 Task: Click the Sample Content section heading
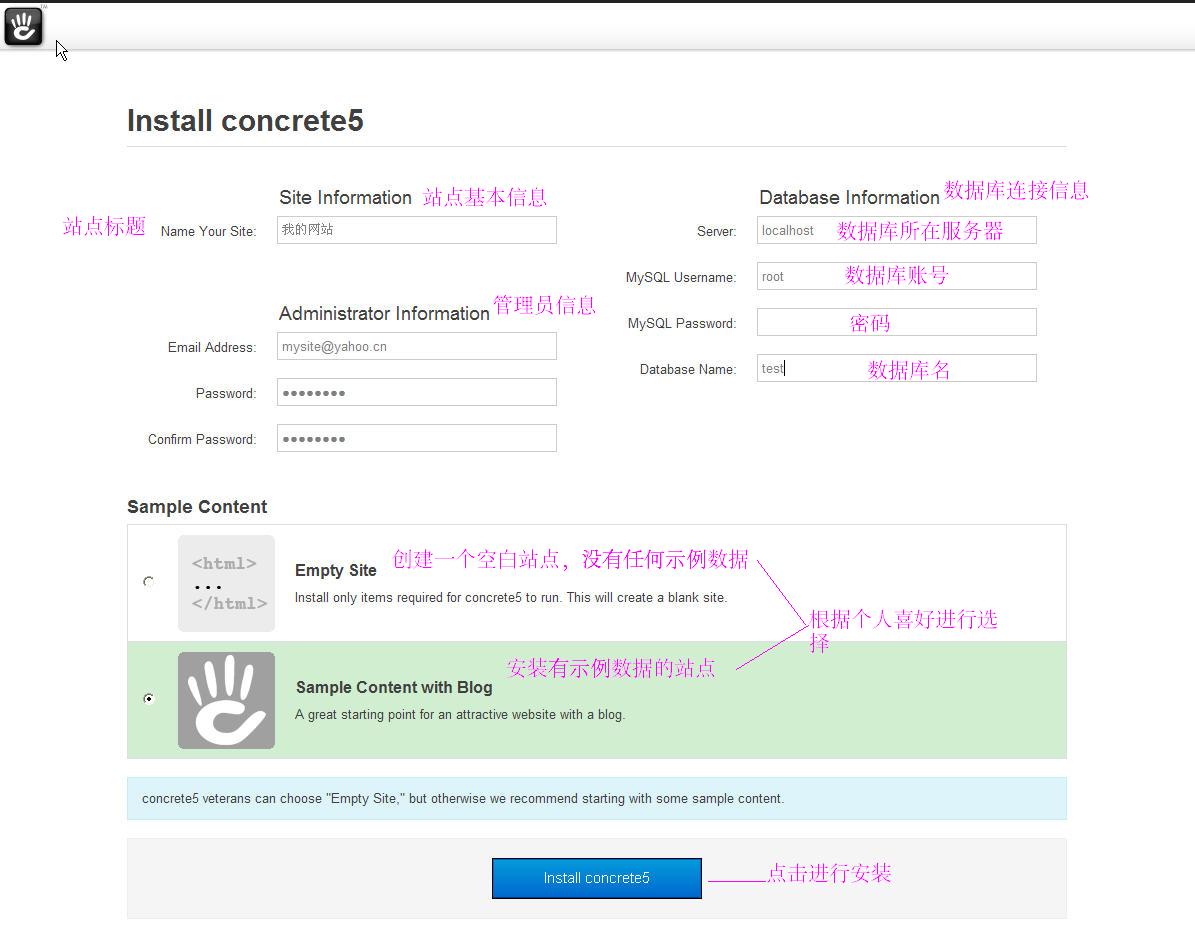[197, 507]
